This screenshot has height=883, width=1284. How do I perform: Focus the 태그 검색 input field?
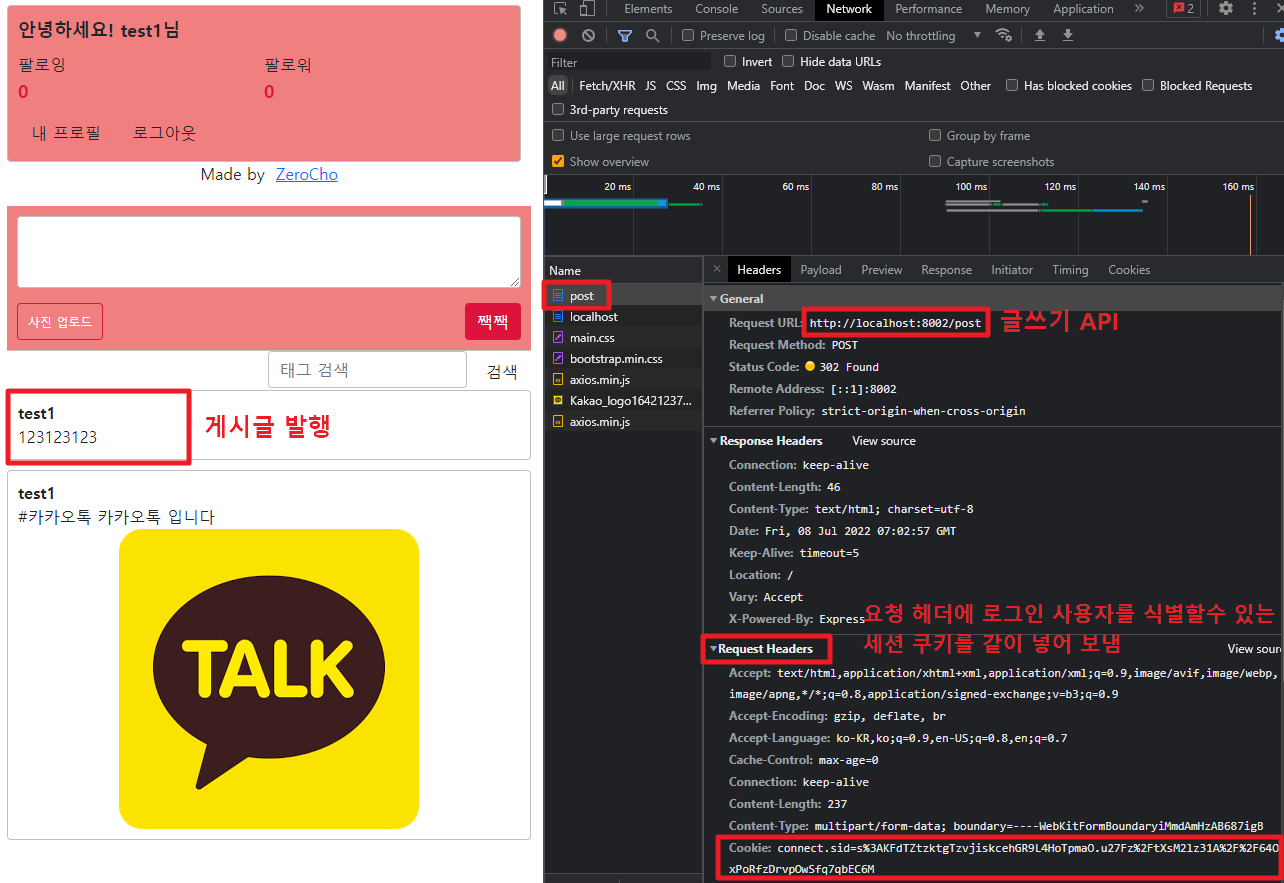pyautogui.click(x=367, y=369)
